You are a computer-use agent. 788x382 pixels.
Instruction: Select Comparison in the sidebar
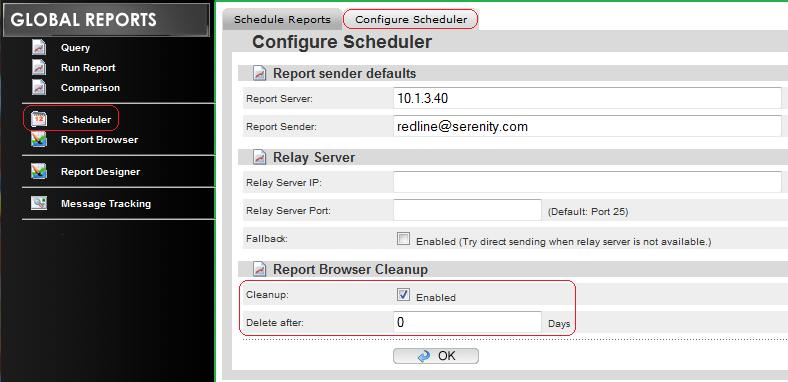[90, 87]
